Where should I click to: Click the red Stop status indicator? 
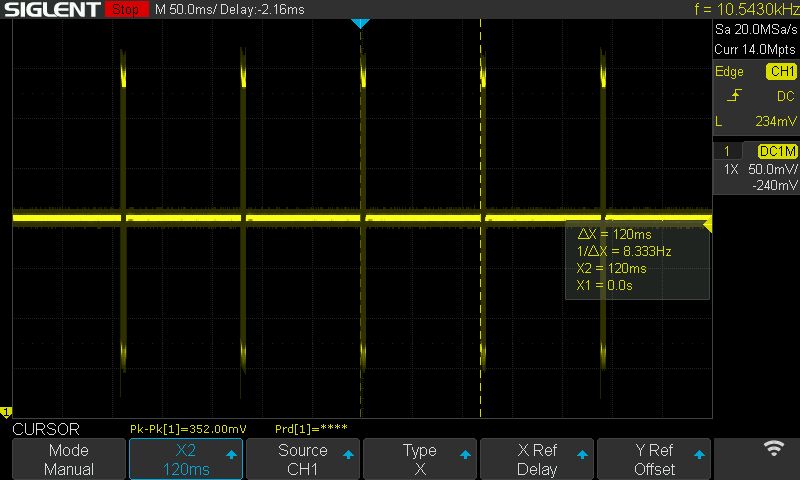tap(126, 9)
